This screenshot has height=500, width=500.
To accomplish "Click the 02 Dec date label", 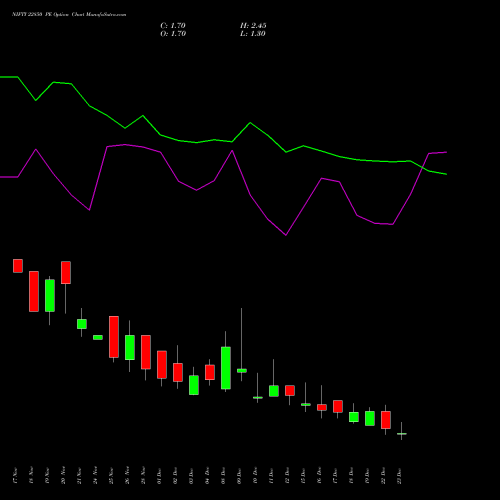I will (x=175, y=476).
